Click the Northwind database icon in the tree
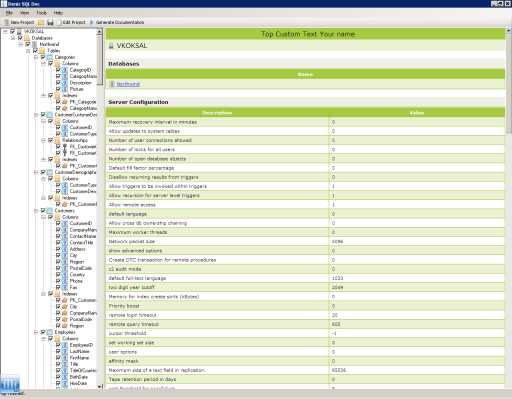 pos(35,44)
